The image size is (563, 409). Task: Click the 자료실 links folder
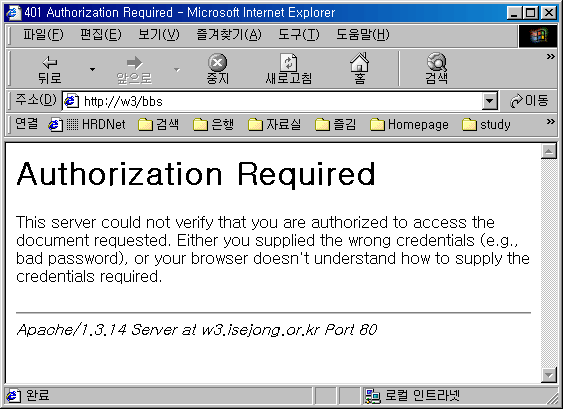pos(275,125)
